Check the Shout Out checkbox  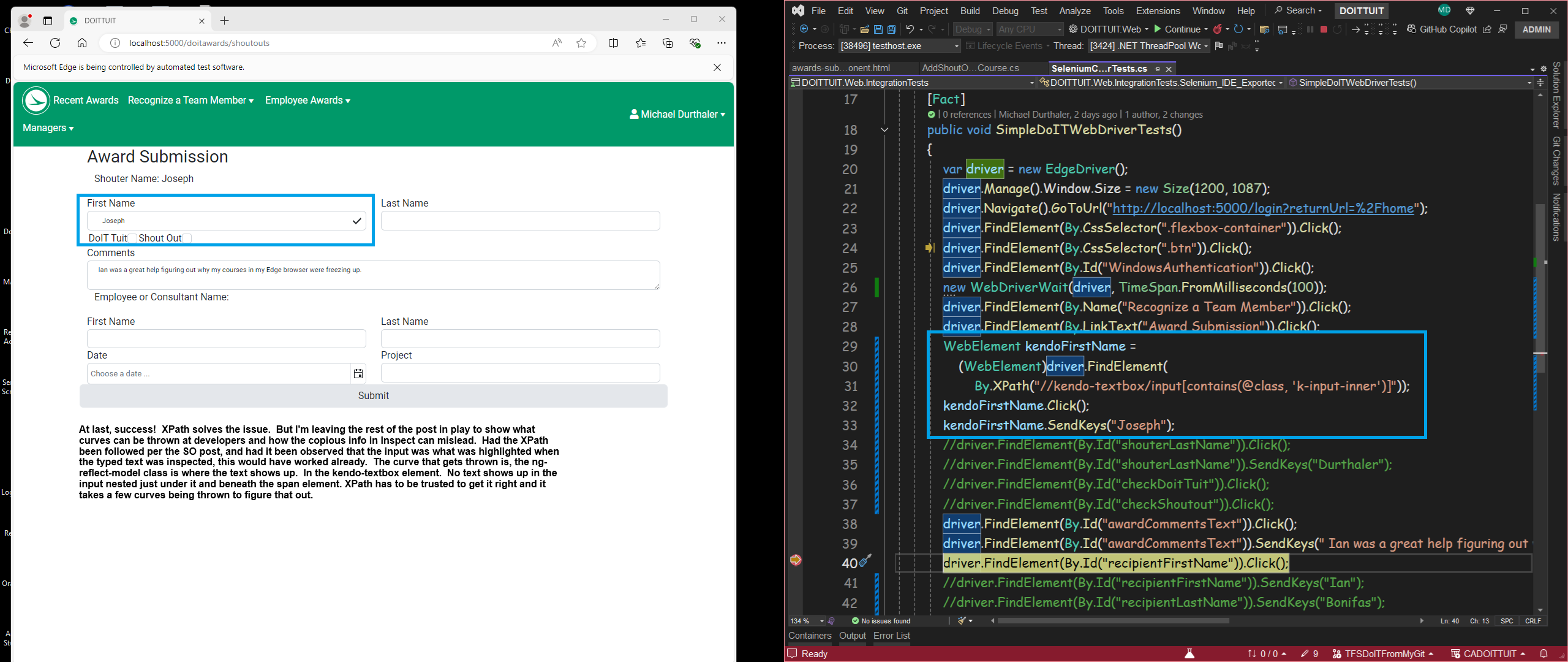[x=187, y=238]
